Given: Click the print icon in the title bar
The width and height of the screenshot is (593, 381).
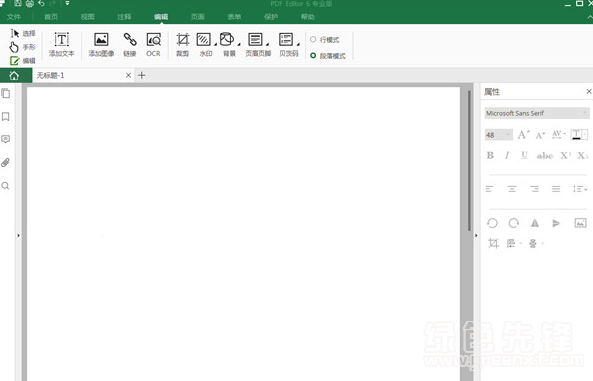Looking at the screenshot, I should (29, 3).
